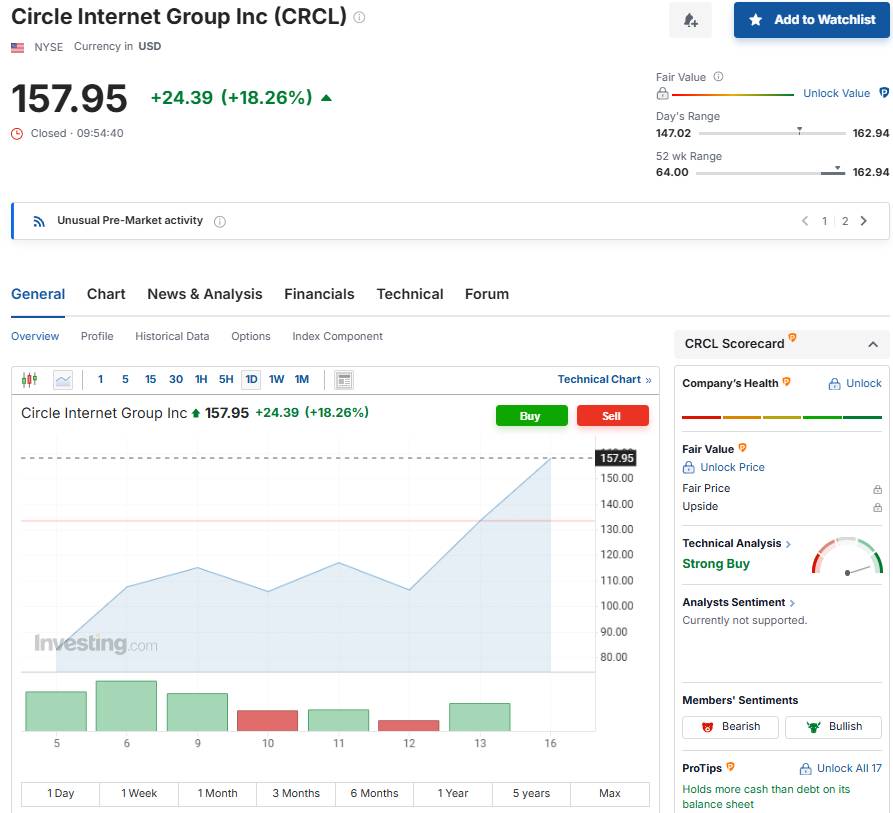Vote Bullish in Members' Sentiments

[833, 726]
